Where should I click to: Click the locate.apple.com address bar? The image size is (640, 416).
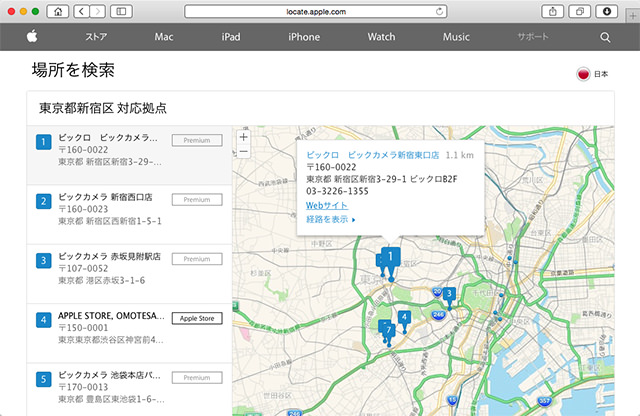[316, 11]
